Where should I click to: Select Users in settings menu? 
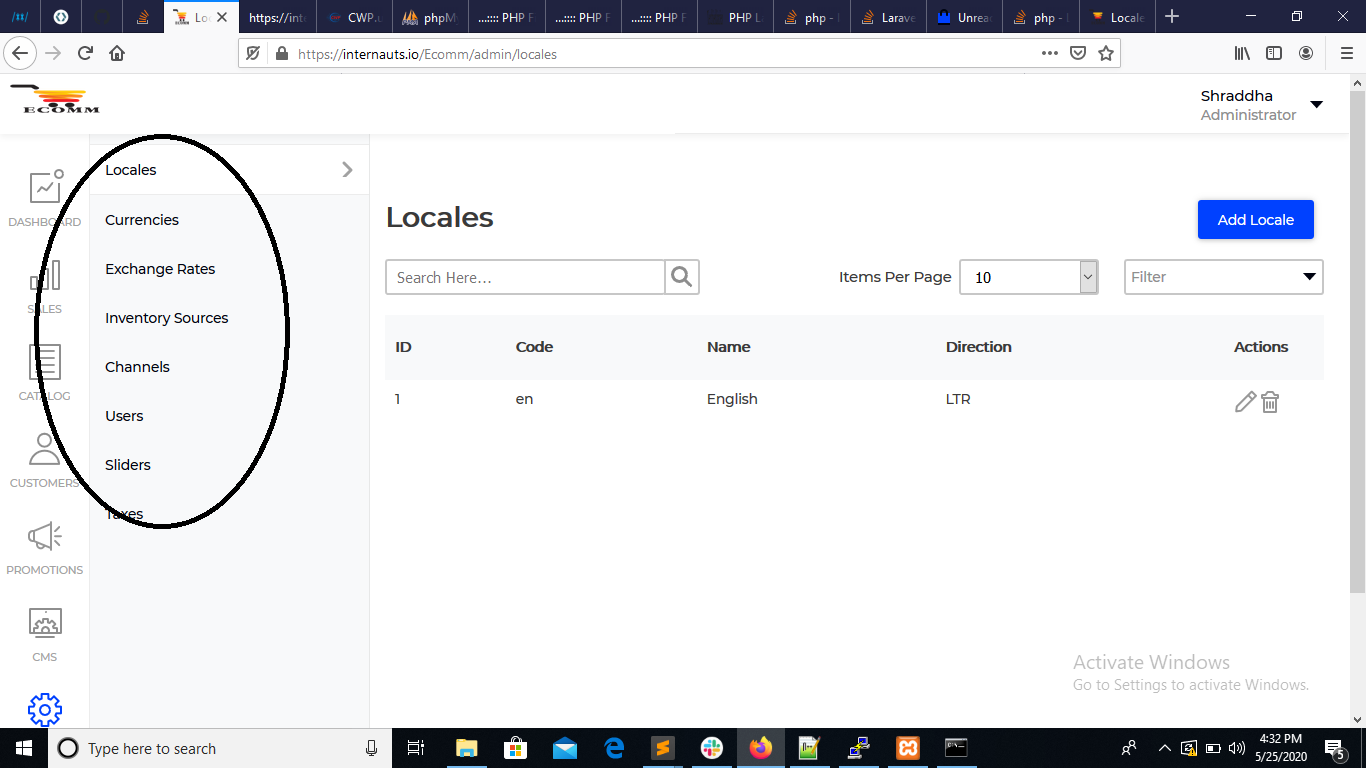tap(124, 416)
